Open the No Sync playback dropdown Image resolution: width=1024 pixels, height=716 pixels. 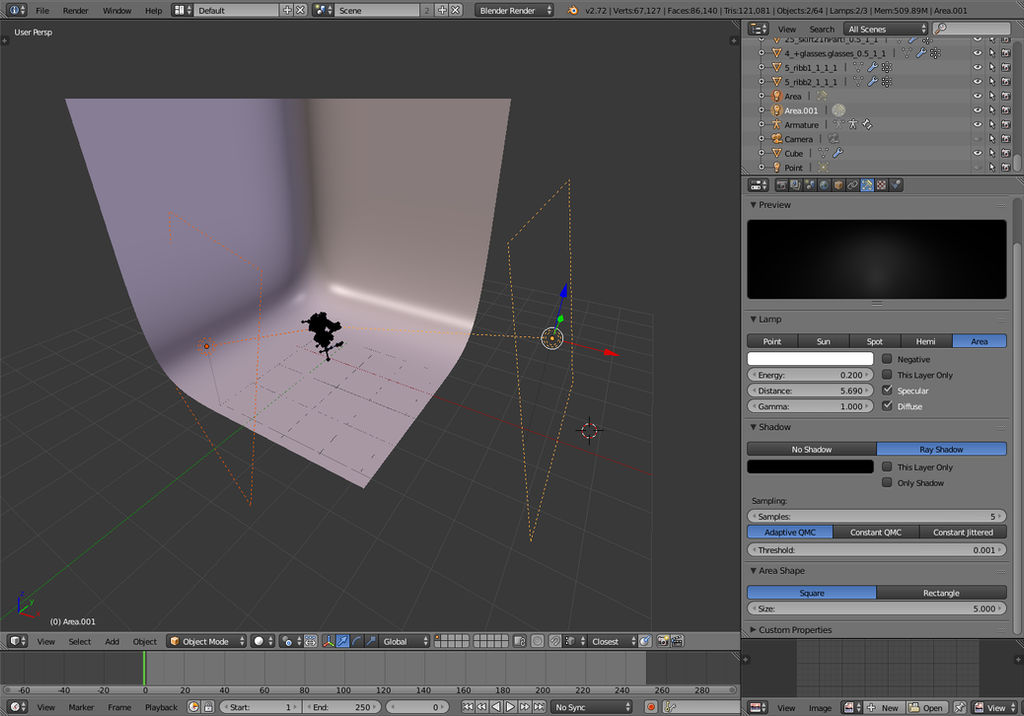[590, 707]
